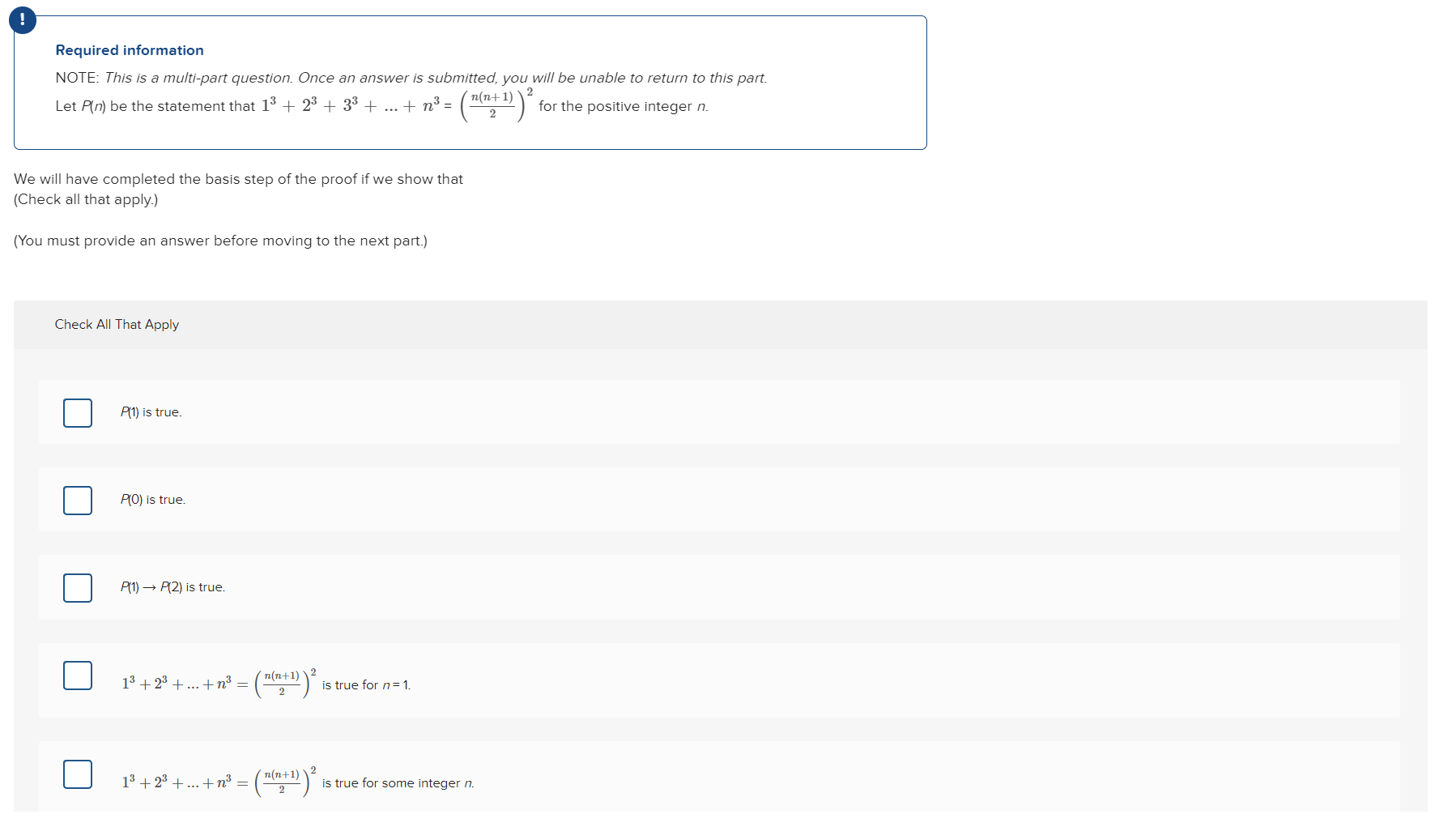1456x827 pixels.
Task: Check the option ending 'is true for n = 1'
Action: tap(77, 675)
